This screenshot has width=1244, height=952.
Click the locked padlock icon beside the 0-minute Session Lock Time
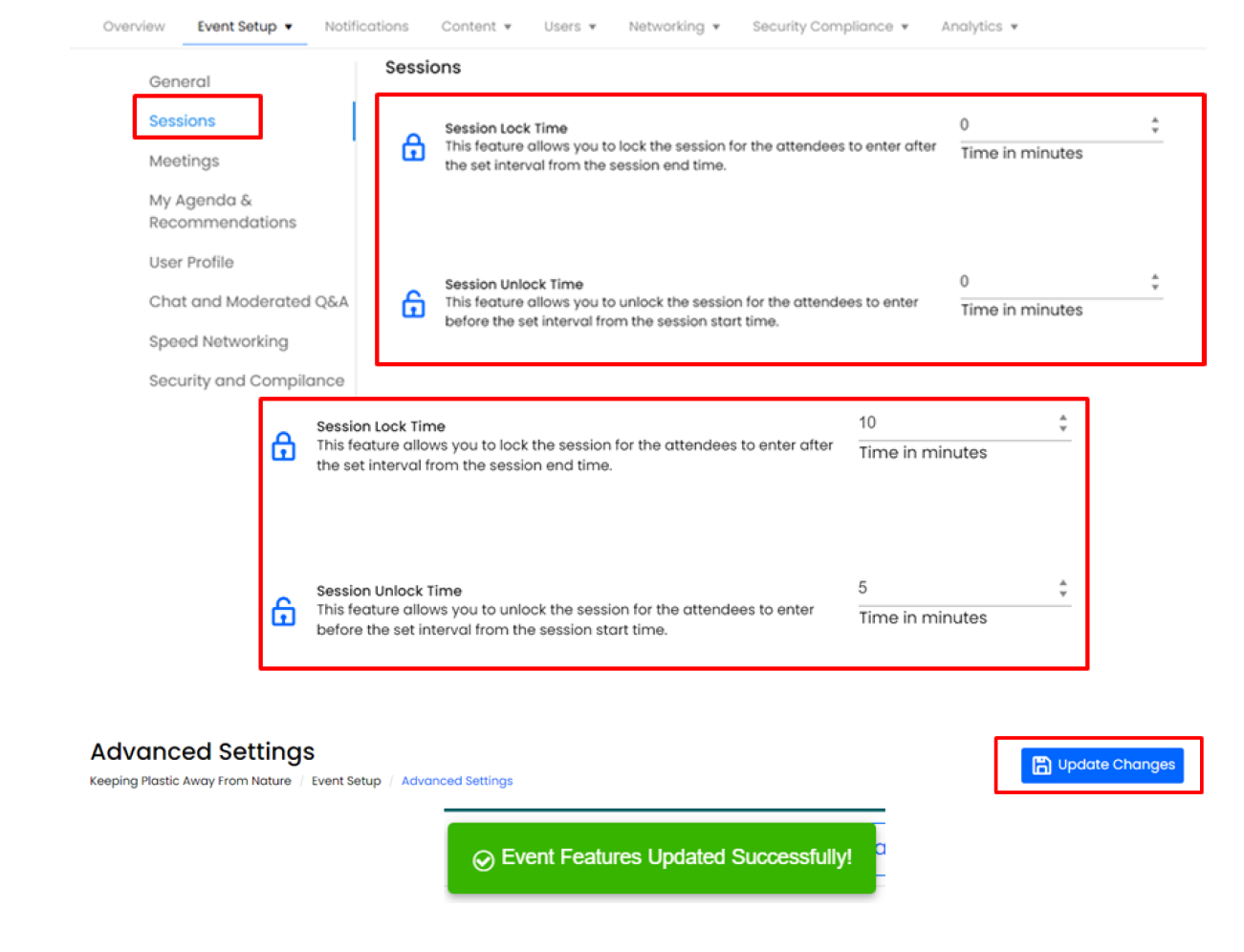pos(413,147)
